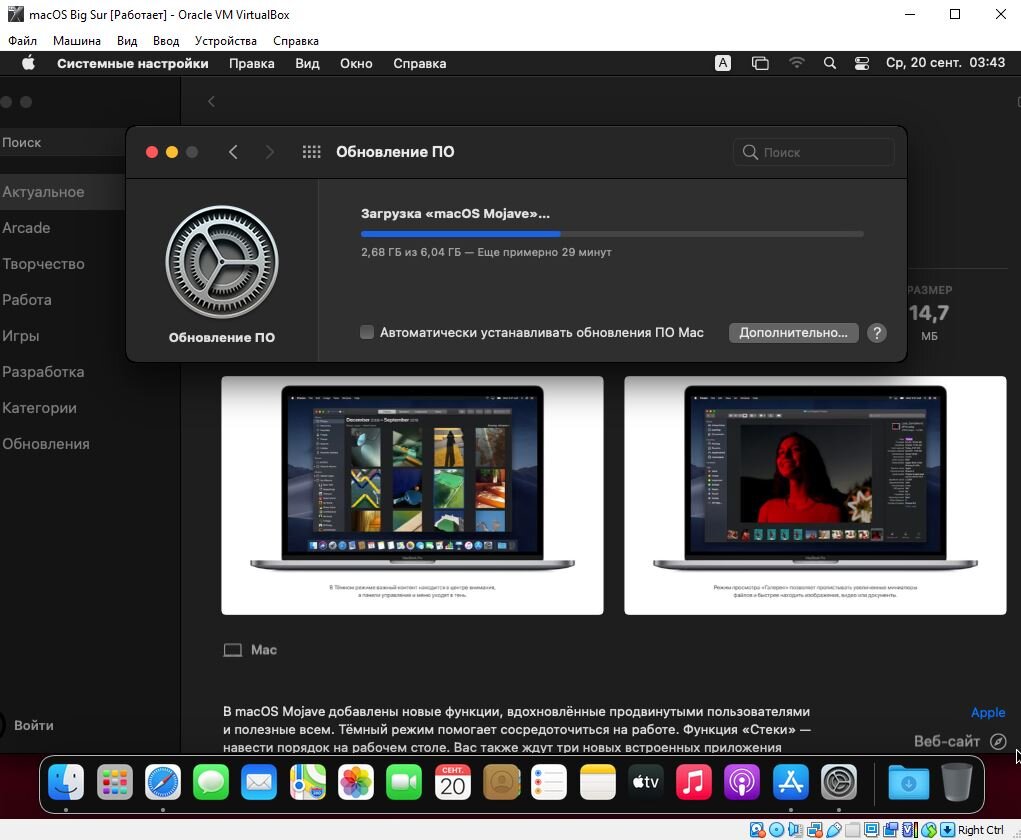Launch Safari from the Dock
This screenshot has width=1021, height=840.
(x=163, y=782)
